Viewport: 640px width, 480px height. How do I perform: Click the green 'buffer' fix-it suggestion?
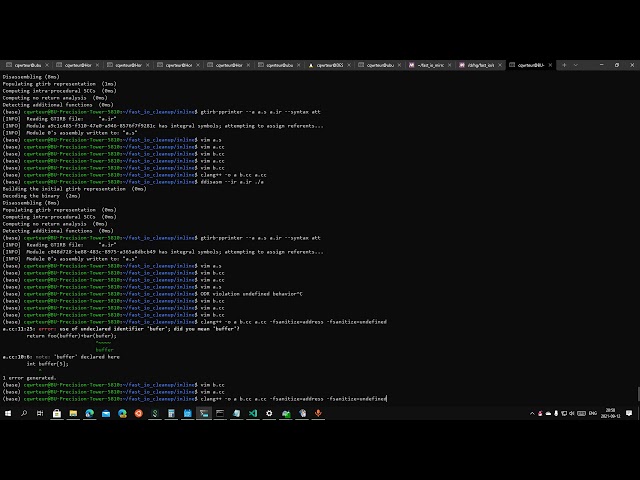(x=104, y=350)
